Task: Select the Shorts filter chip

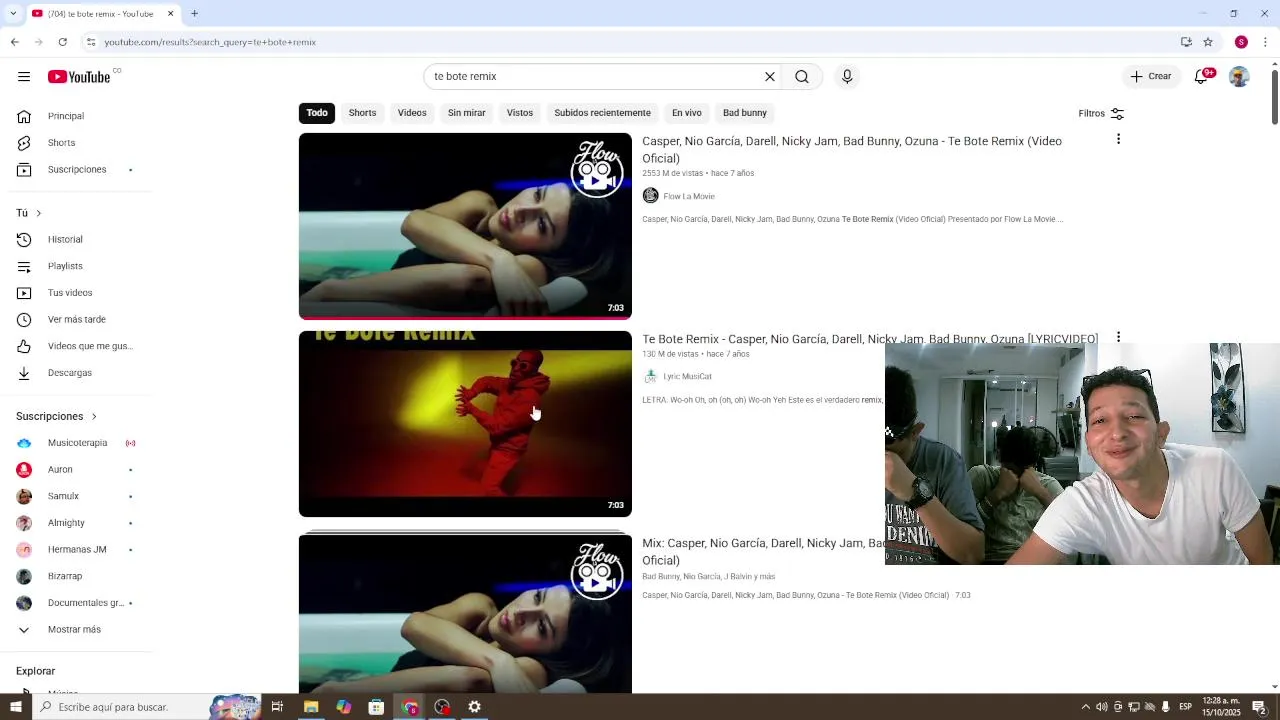Action: pos(362,113)
